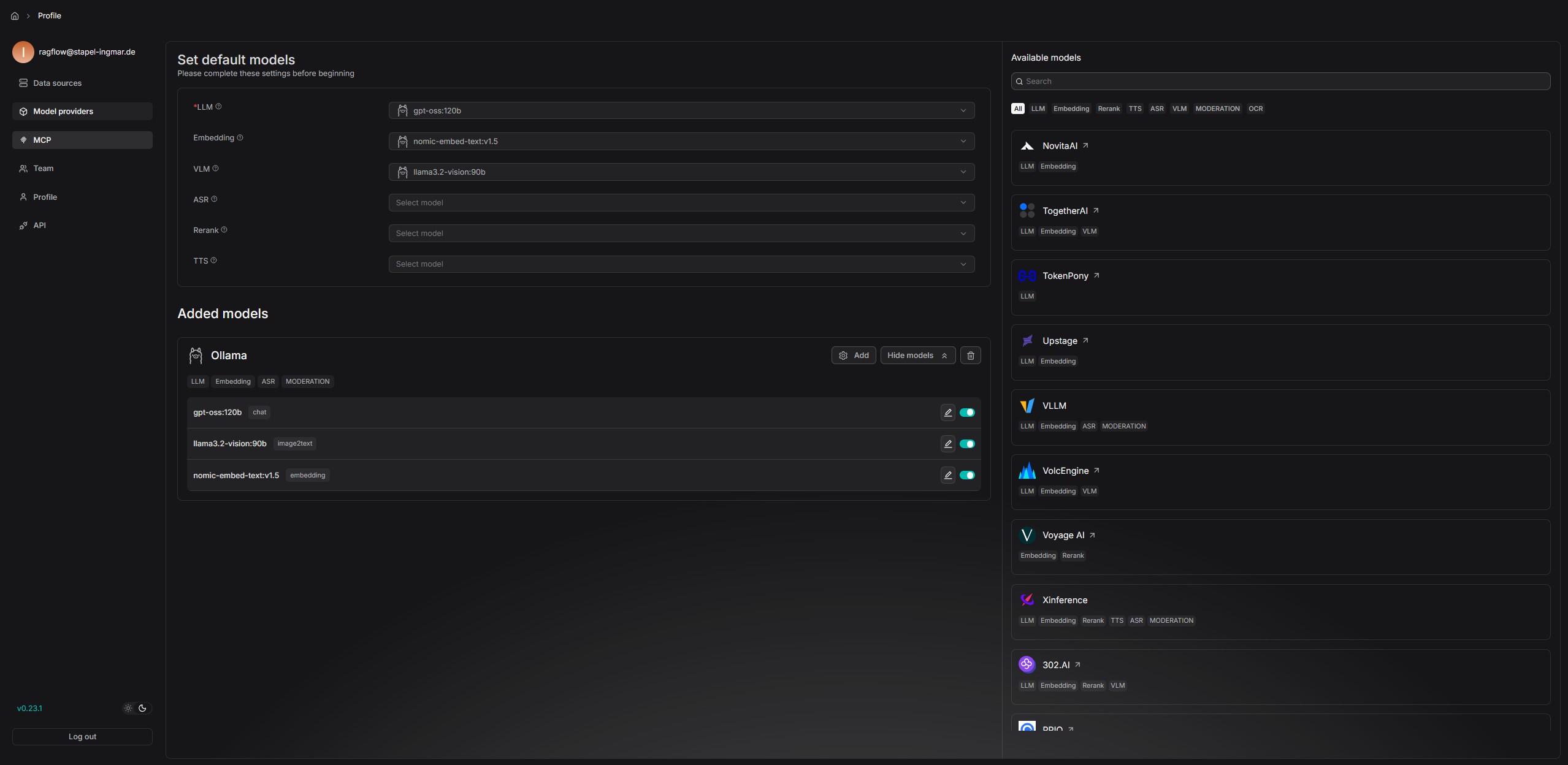Focus the available models Search field
The width and height of the screenshot is (1568, 765).
point(1282,81)
